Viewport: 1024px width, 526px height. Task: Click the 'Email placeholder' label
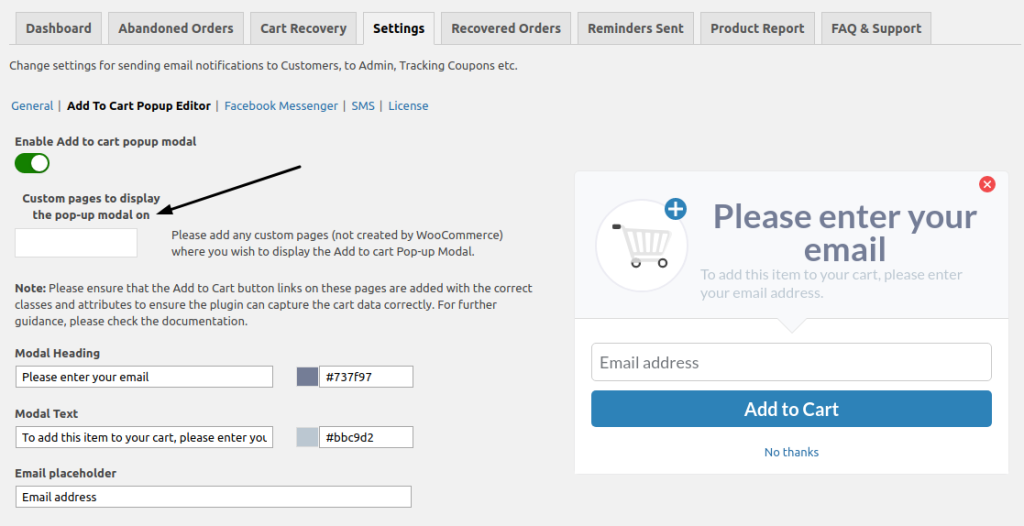point(65,473)
